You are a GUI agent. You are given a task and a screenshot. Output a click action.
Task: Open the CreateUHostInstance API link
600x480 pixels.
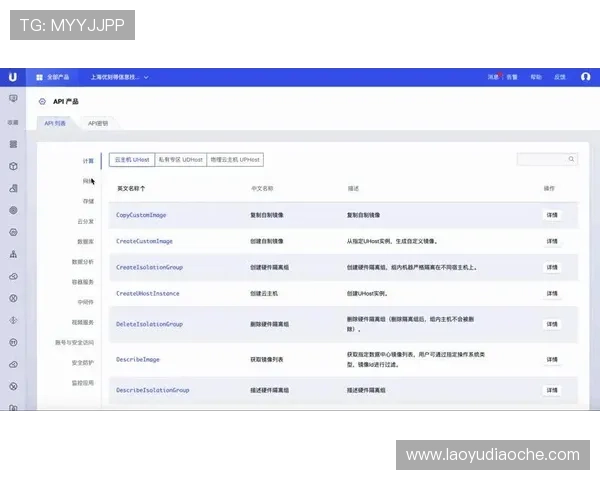[x=148, y=294]
